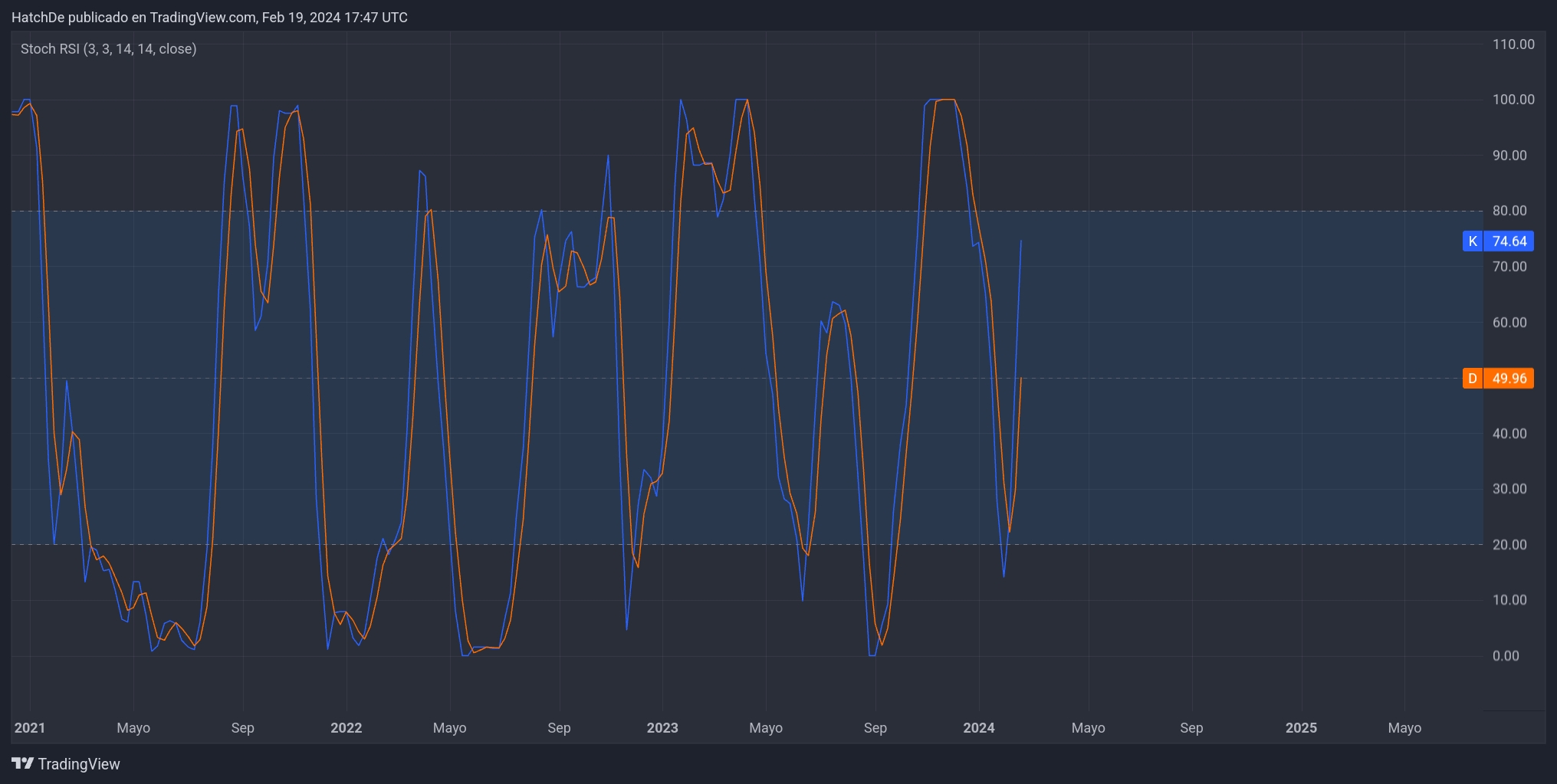The height and width of the screenshot is (784, 1557).
Task: Click the TradingView wordmark text
Action: (79, 764)
